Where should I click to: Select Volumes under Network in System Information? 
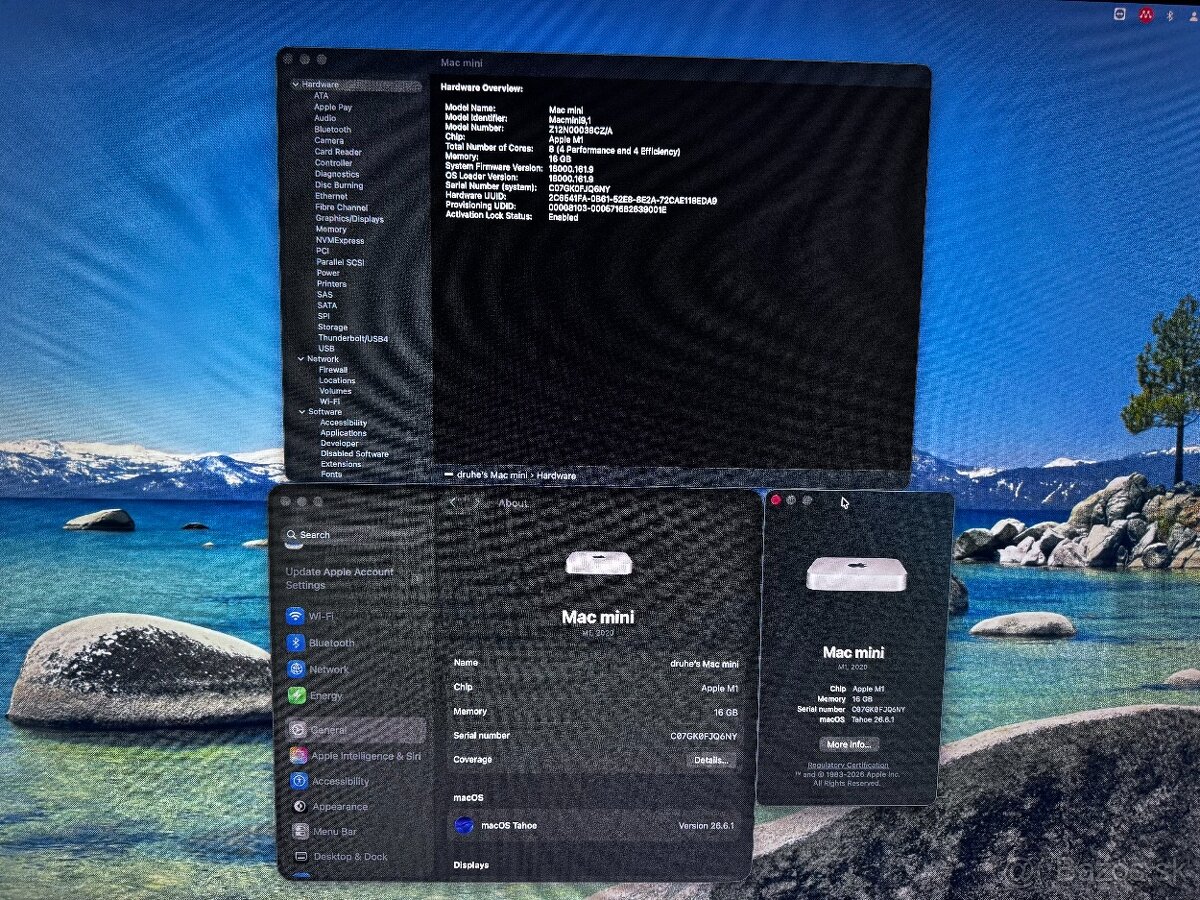point(335,391)
